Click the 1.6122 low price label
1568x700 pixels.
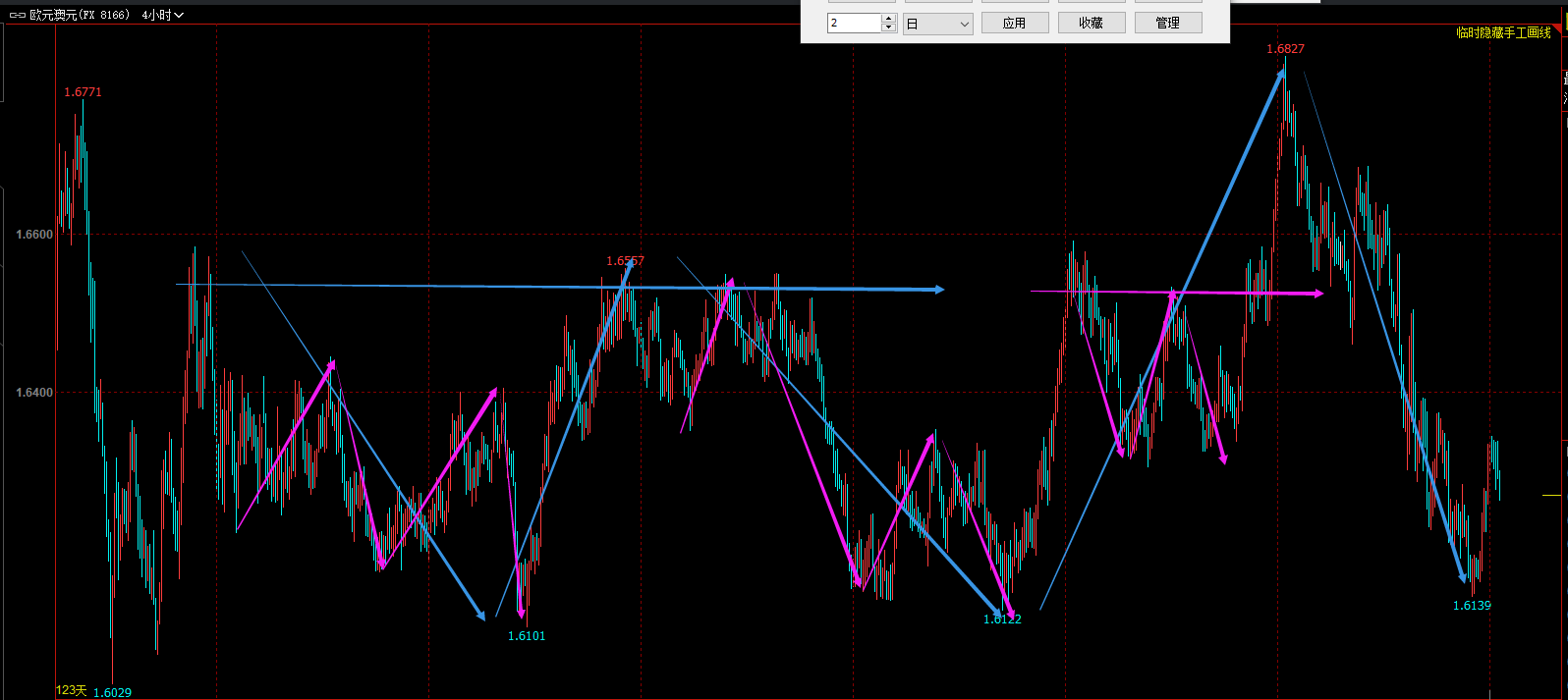point(1002,619)
